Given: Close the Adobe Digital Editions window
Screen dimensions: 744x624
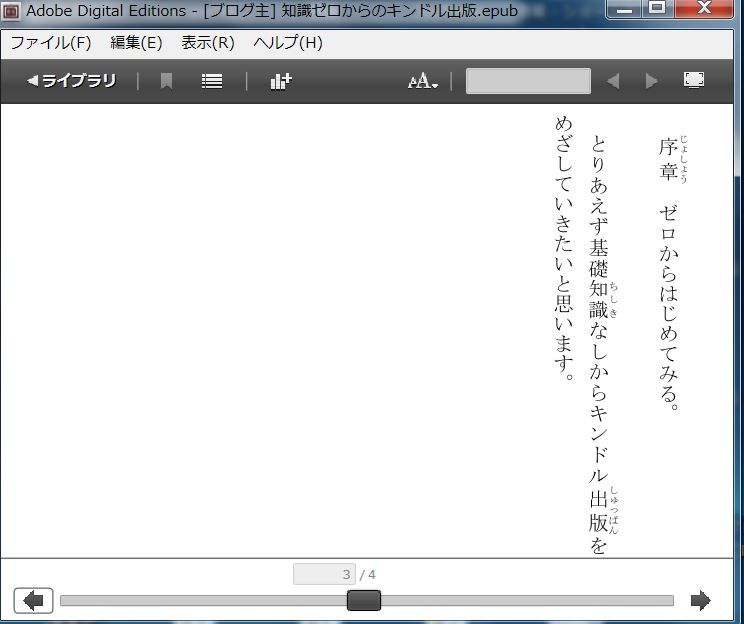Looking at the screenshot, I should pyautogui.click(x=704, y=9).
